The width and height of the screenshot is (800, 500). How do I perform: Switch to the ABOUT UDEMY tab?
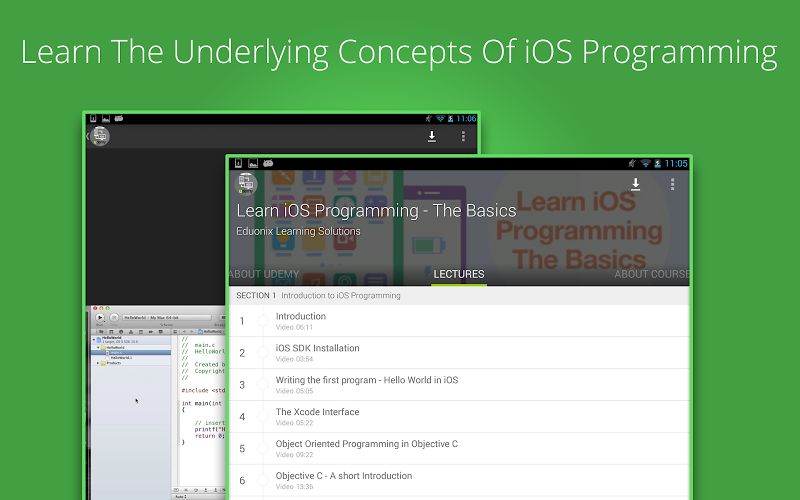pyautogui.click(x=264, y=274)
